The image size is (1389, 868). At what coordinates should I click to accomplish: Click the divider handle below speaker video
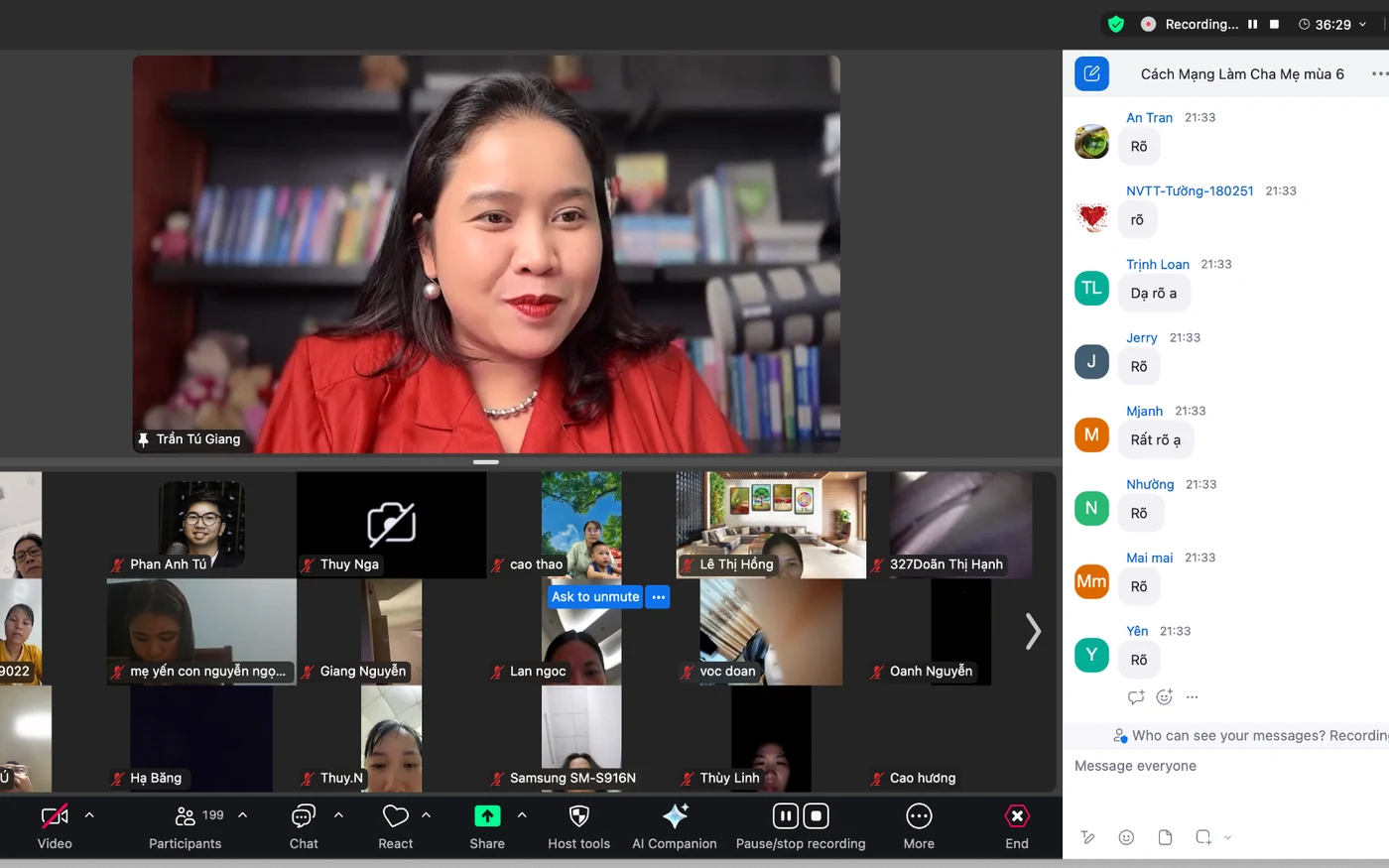[486, 462]
